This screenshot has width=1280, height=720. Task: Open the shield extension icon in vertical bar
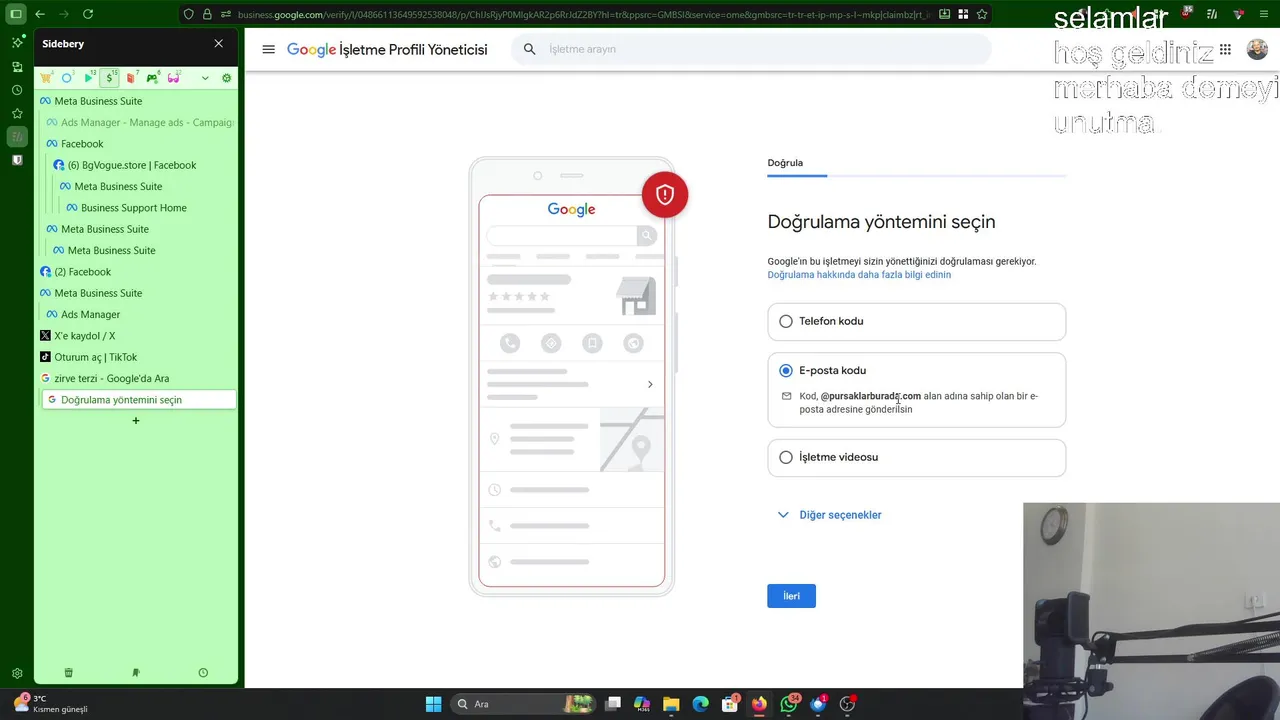point(17,160)
